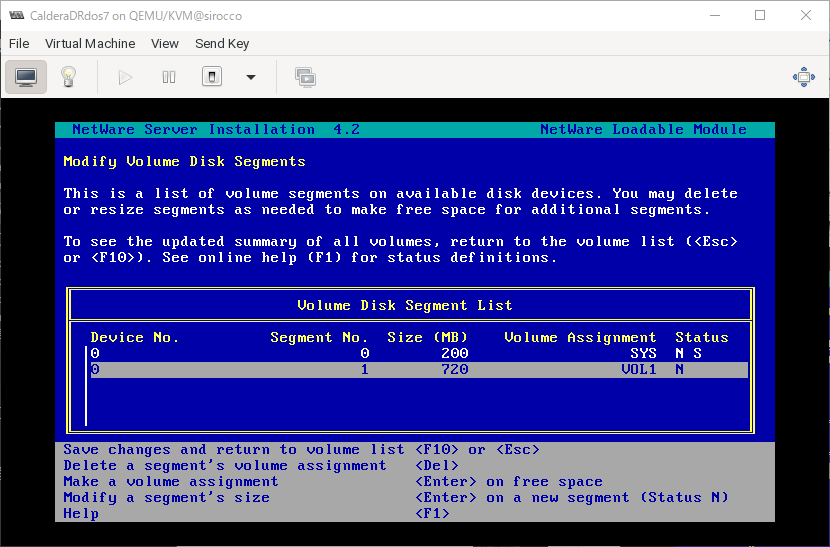Open virtual hardware details lightbulb

(68, 77)
